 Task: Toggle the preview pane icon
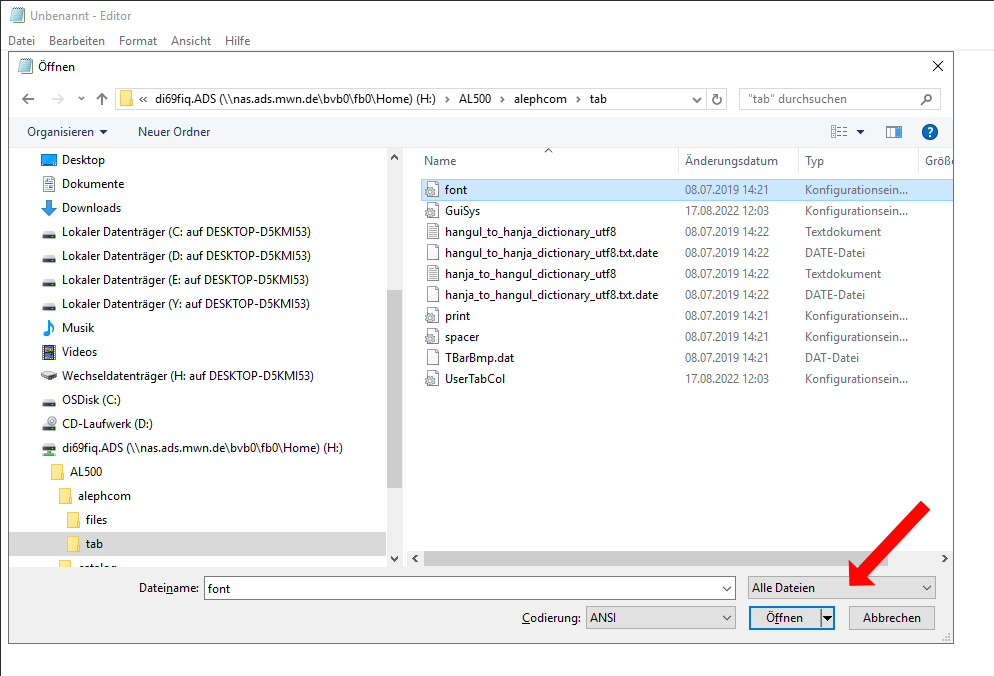pyautogui.click(x=893, y=132)
